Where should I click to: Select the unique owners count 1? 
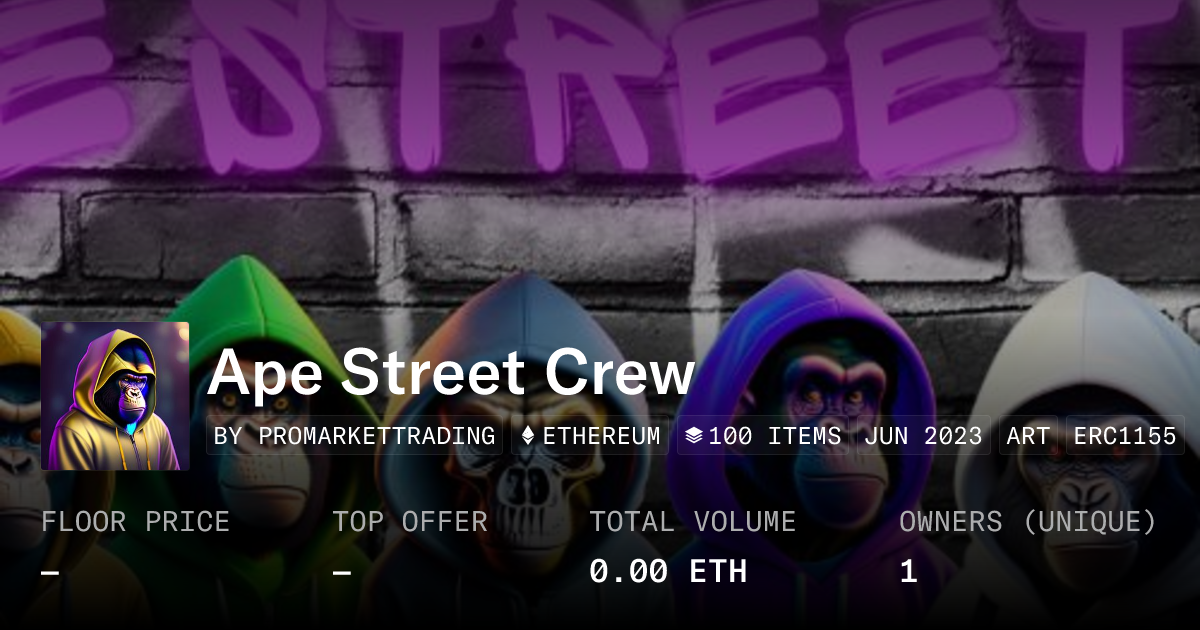pyautogui.click(x=908, y=571)
